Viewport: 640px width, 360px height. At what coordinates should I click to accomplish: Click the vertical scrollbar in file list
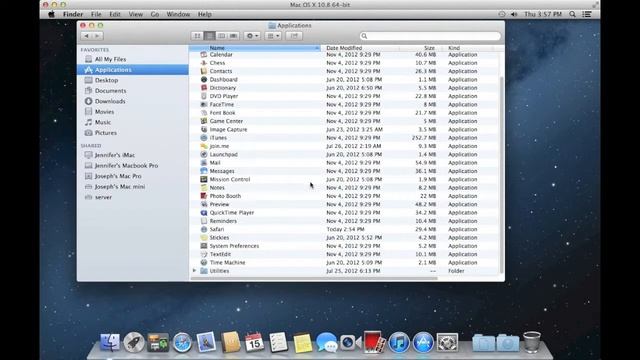pos(502,176)
